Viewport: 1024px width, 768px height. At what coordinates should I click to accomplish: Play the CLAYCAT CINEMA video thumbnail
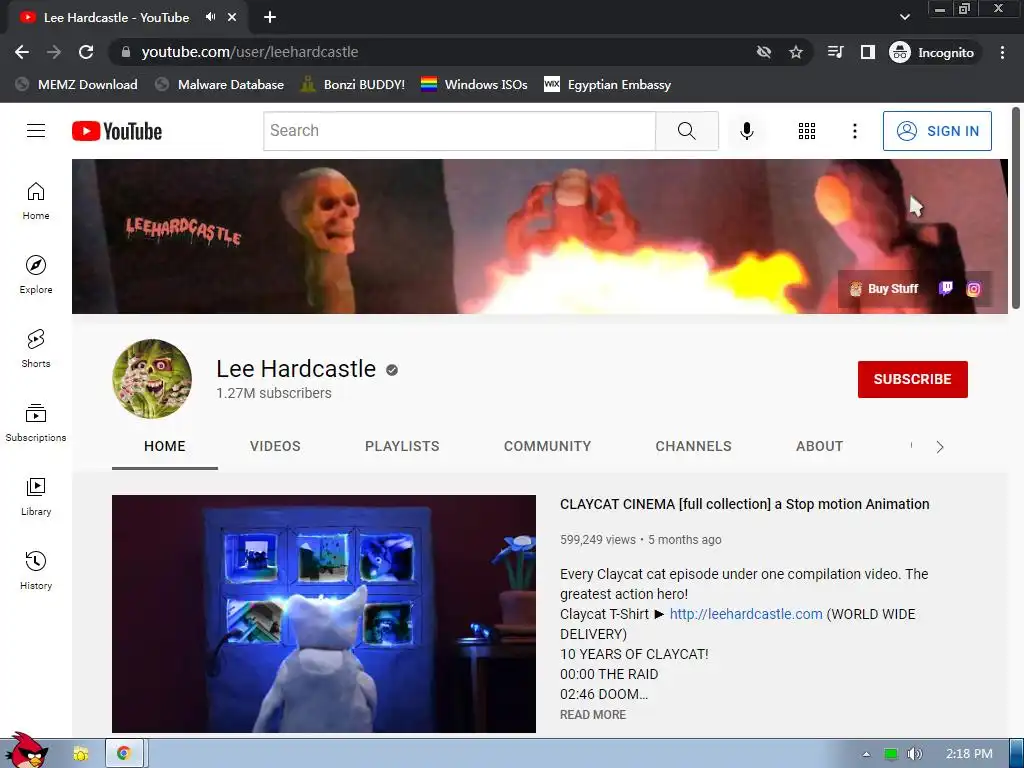pyautogui.click(x=324, y=614)
